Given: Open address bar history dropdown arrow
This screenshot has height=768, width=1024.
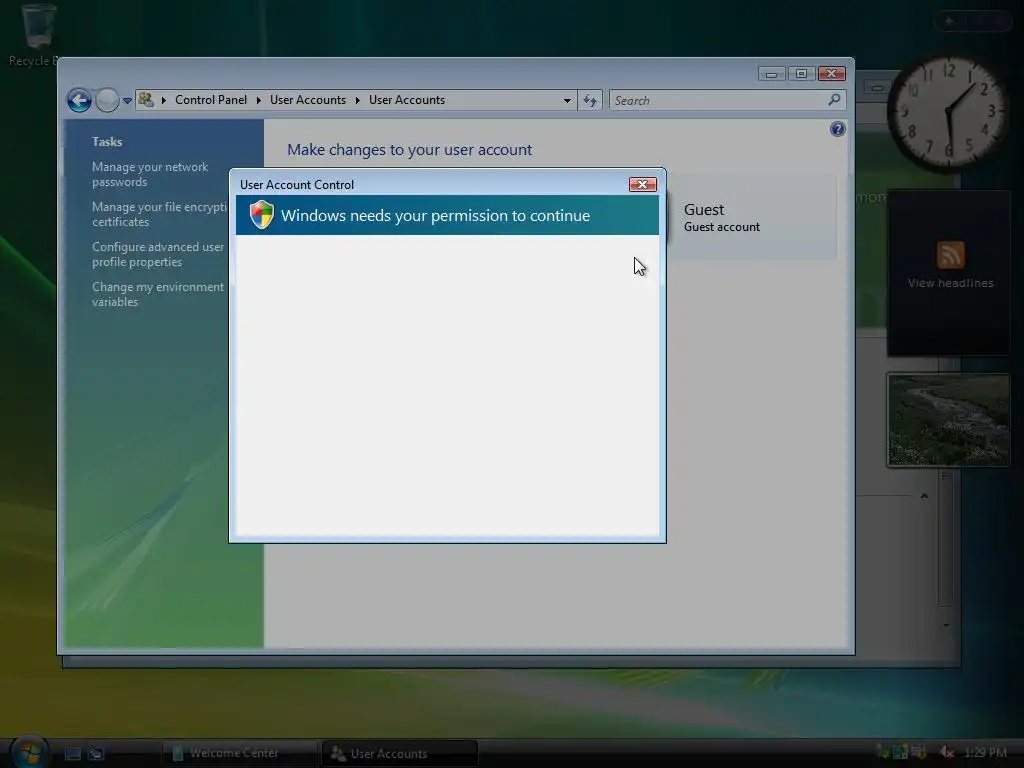Looking at the screenshot, I should [567, 101].
